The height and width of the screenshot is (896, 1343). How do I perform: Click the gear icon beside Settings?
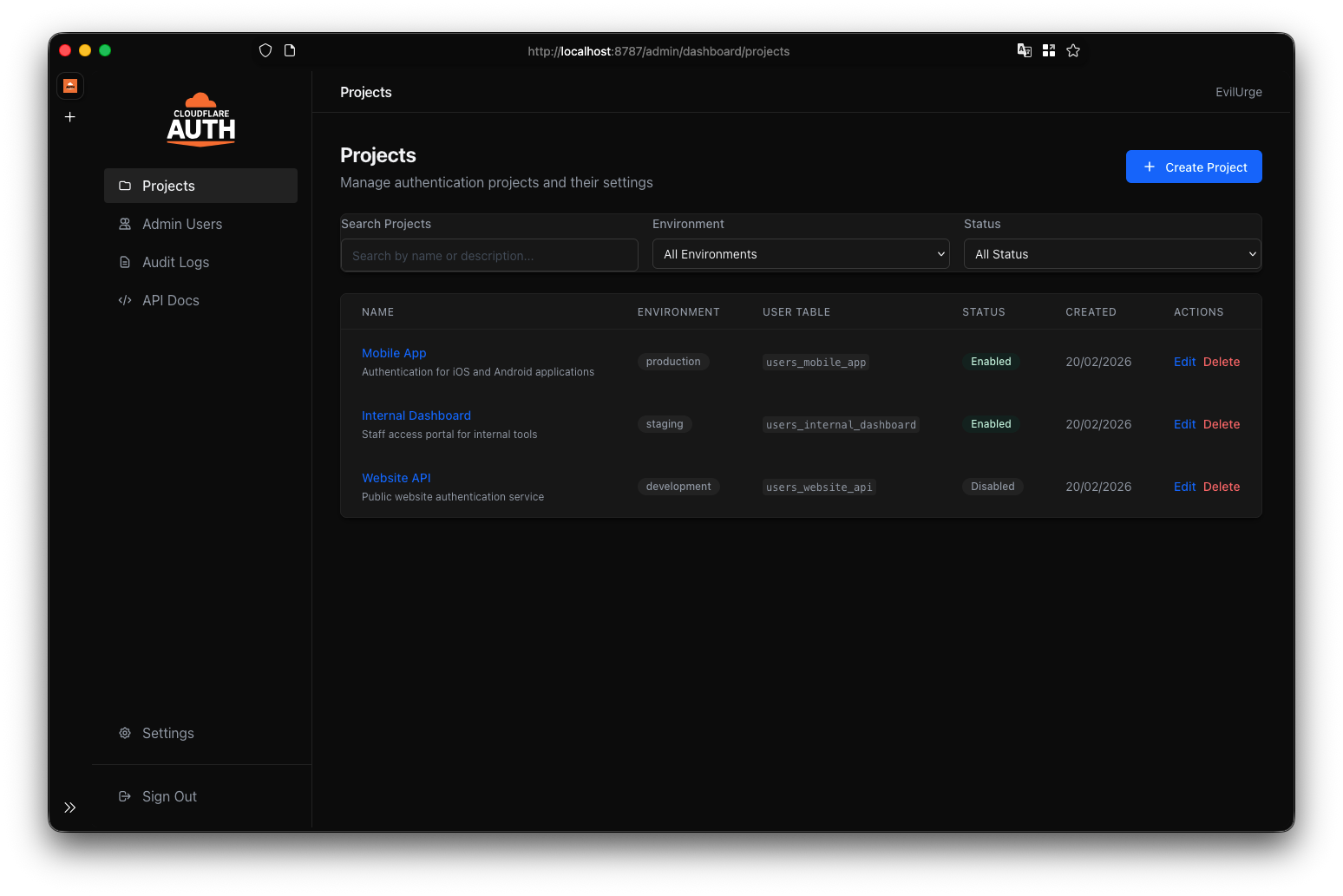tap(125, 733)
